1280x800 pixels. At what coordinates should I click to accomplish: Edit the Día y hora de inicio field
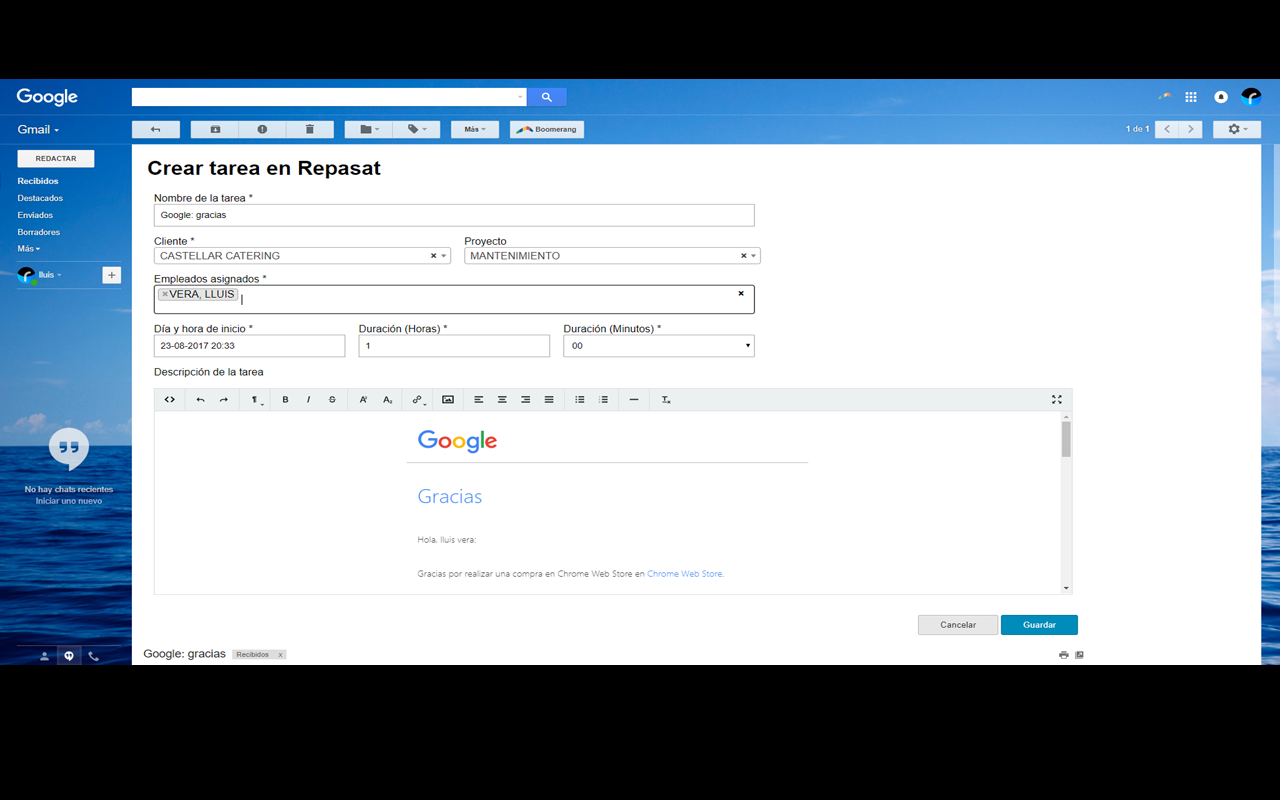click(x=249, y=346)
